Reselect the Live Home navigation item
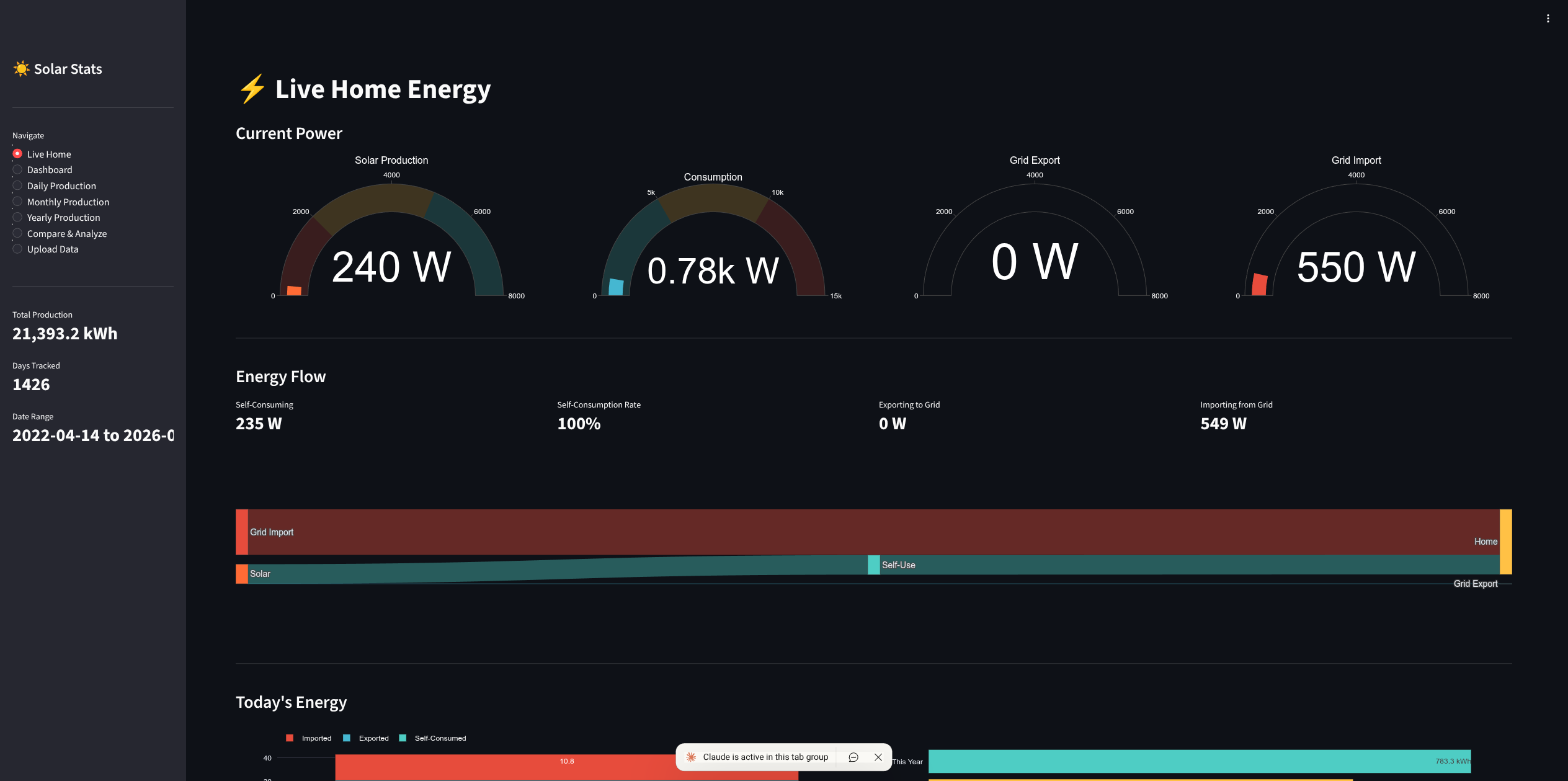The image size is (1568, 781). (x=49, y=154)
